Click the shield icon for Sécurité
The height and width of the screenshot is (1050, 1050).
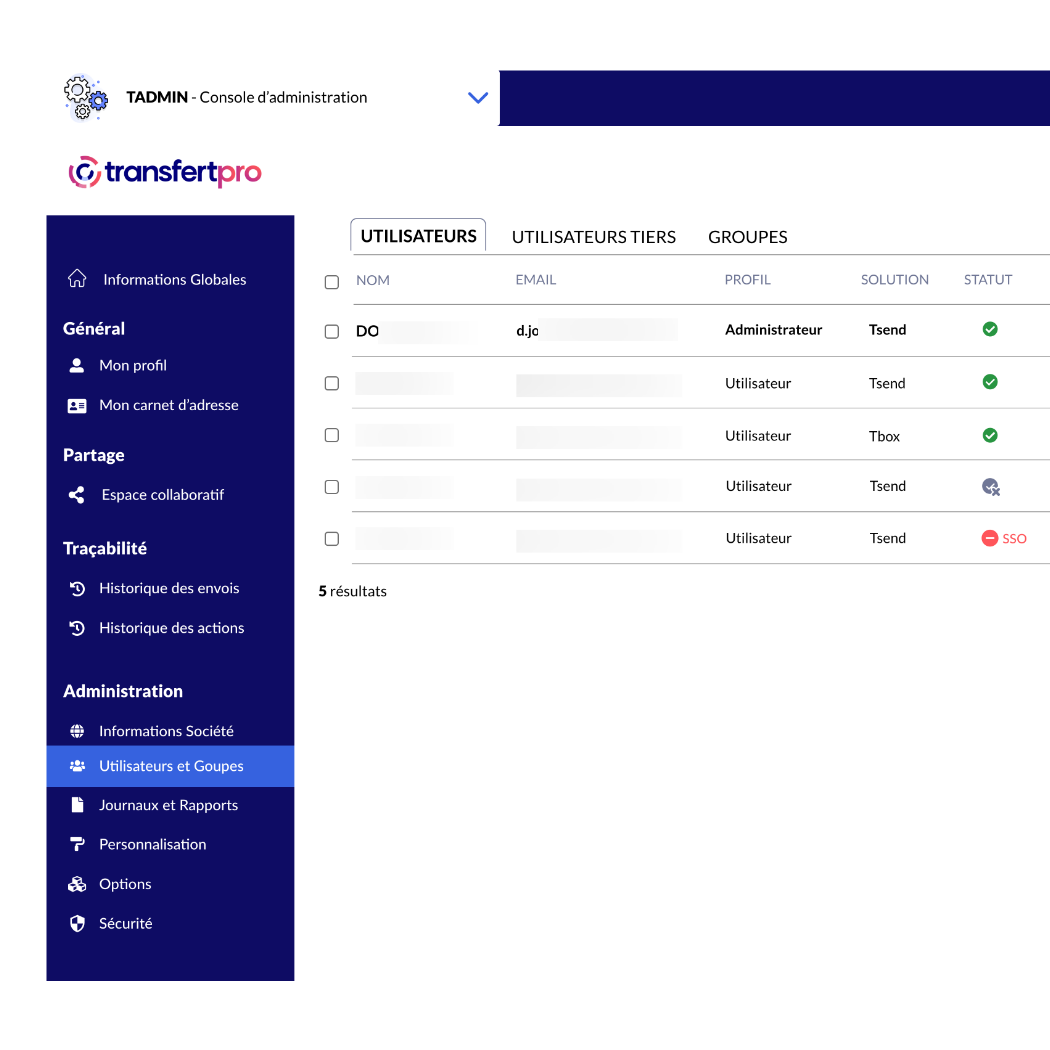pyautogui.click(x=77, y=922)
